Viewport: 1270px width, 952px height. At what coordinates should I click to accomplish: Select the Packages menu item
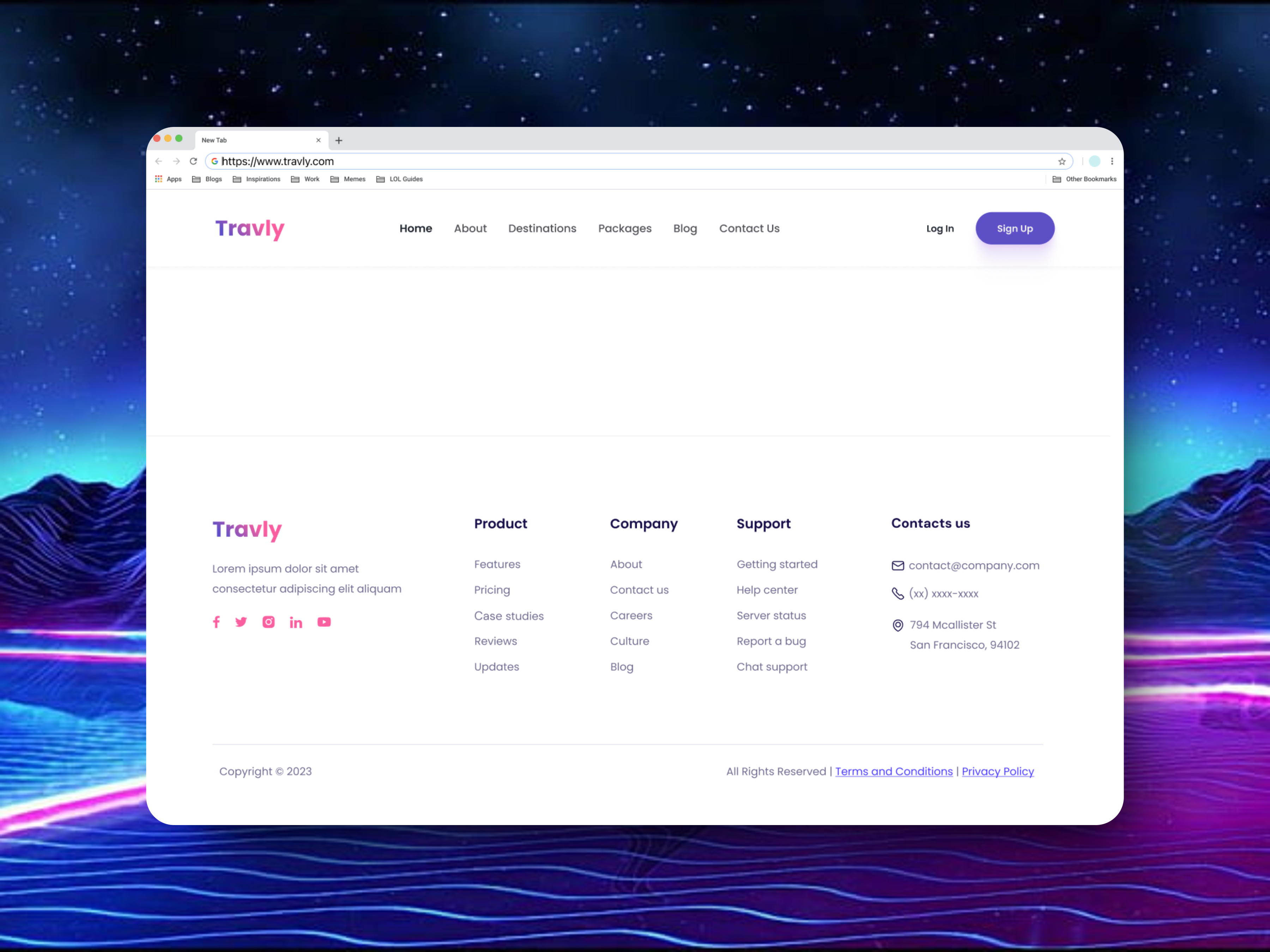click(624, 228)
